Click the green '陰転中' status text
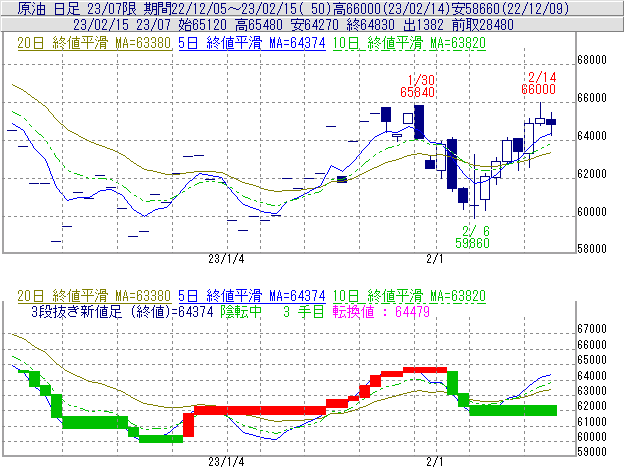The image size is (624, 475). 241,312
